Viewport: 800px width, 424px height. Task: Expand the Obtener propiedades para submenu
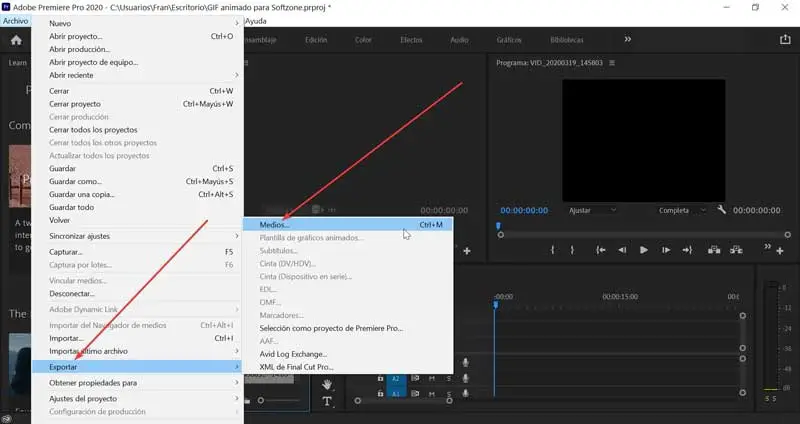click(138, 383)
